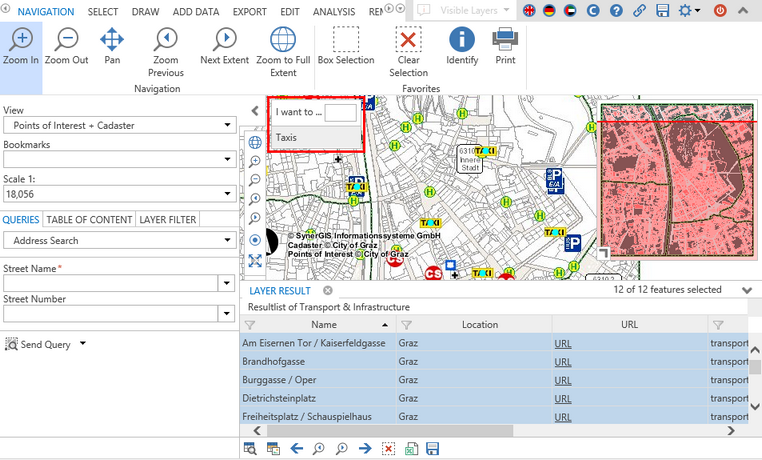Activate Box Selection tool
The width and height of the screenshot is (762, 460).
pos(346,46)
